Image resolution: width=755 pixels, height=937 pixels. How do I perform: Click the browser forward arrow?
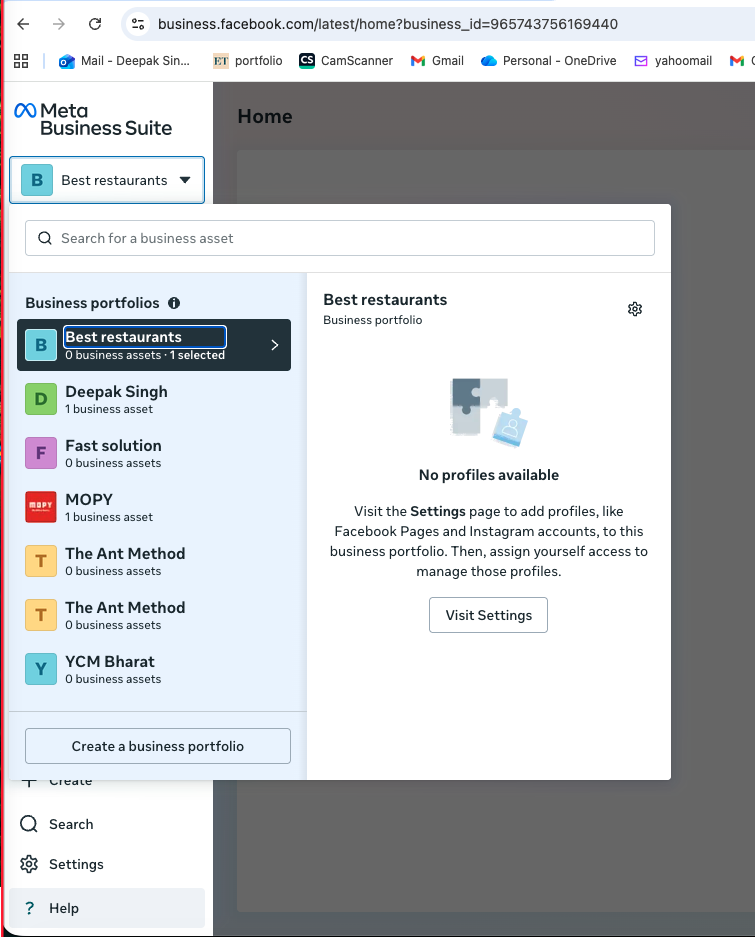pos(59,24)
